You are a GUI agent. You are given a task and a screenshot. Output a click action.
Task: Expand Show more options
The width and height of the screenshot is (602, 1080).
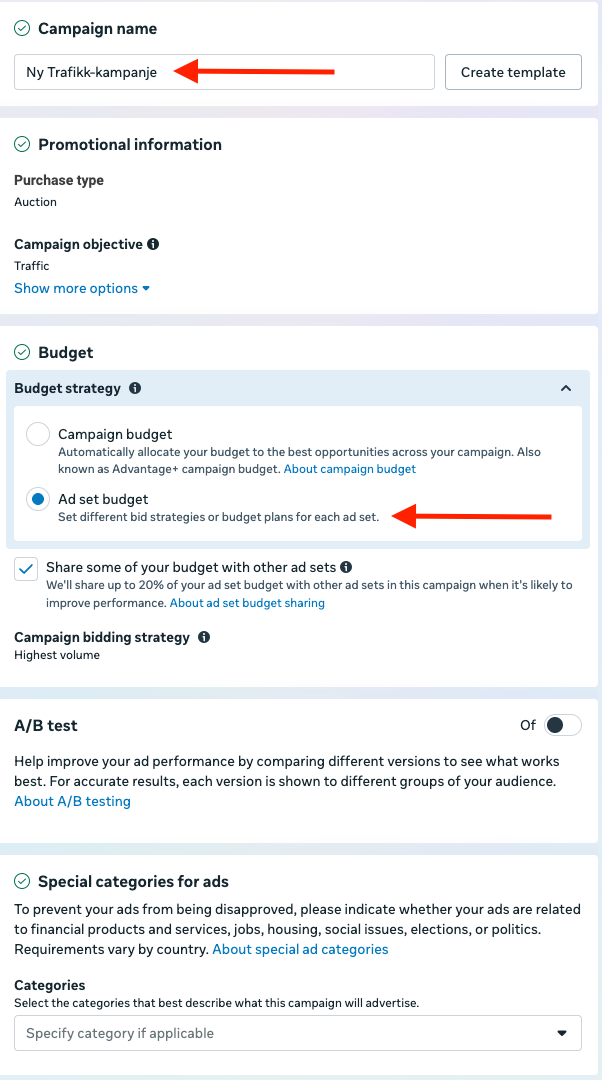[x=82, y=288]
